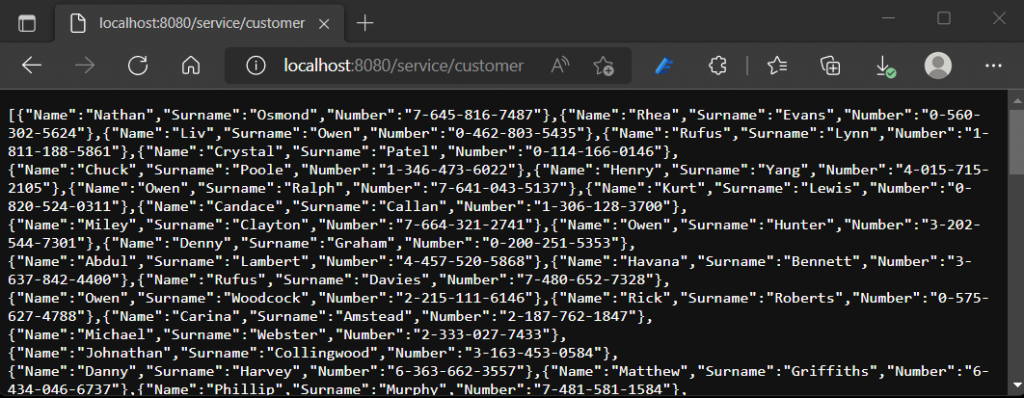Screen dimensions: 1024x398
Task: Open the Home page button
Action: click(x=190, y=65)
